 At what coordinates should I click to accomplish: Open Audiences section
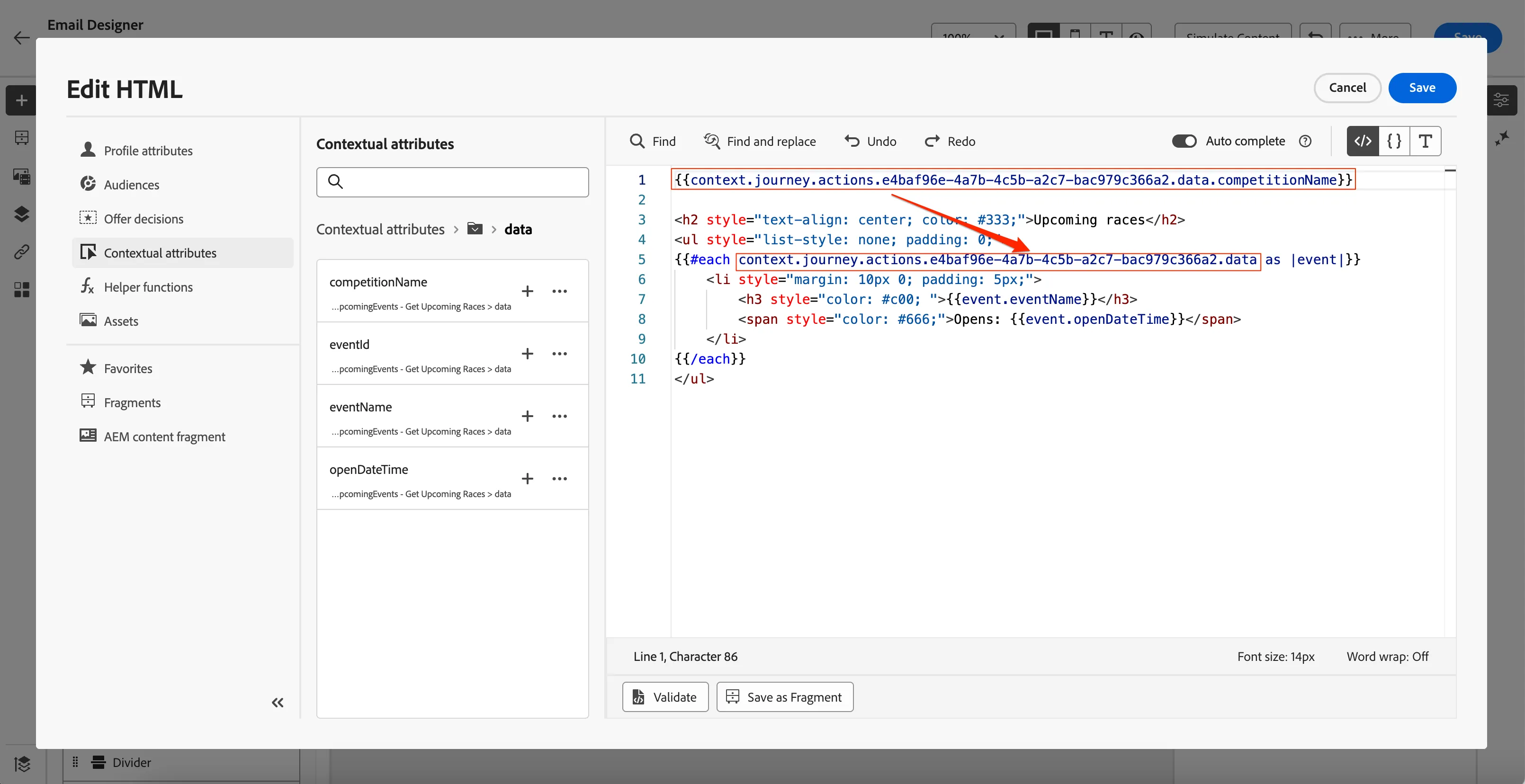[183, 185]
